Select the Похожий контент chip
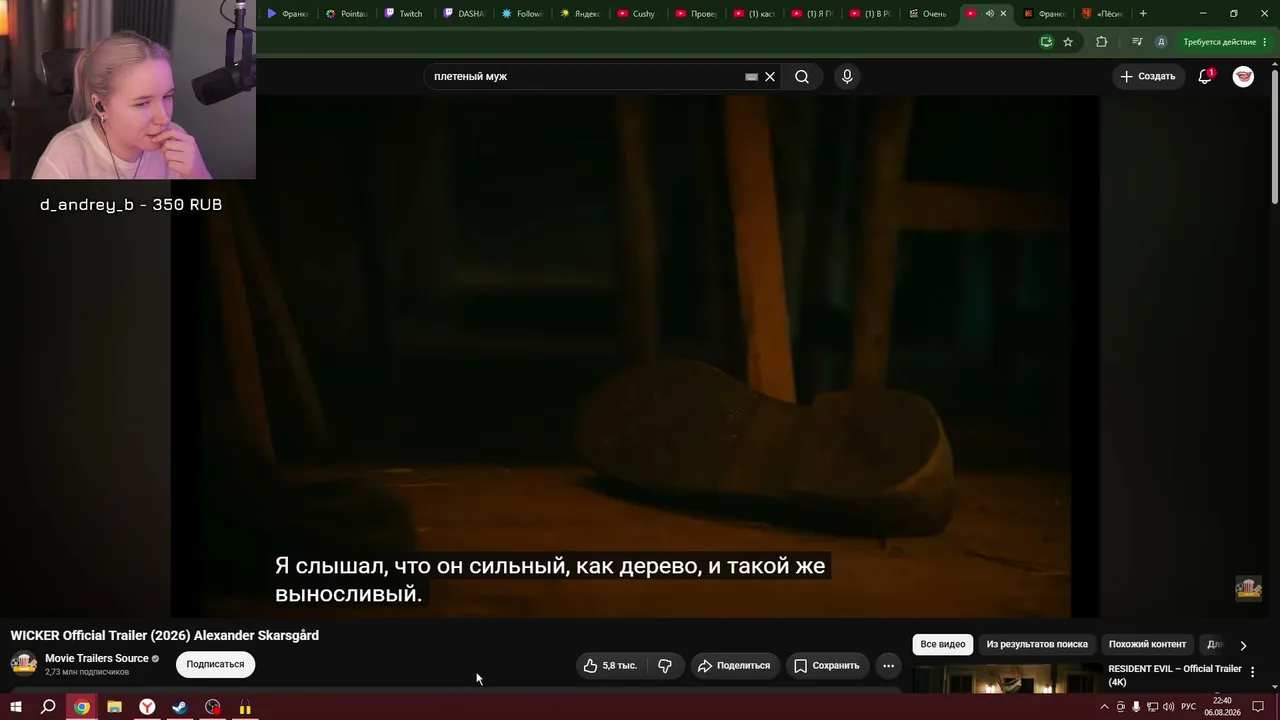Viewport: 1280px width, 720px height. point(1147,645)
